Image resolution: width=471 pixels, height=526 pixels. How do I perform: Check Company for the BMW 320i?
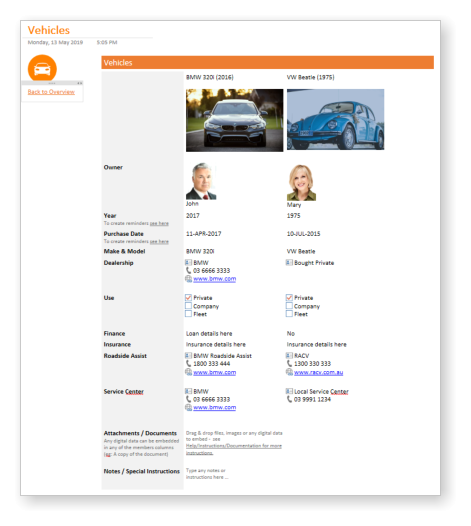pyautogui.click(x=188, y=306)
